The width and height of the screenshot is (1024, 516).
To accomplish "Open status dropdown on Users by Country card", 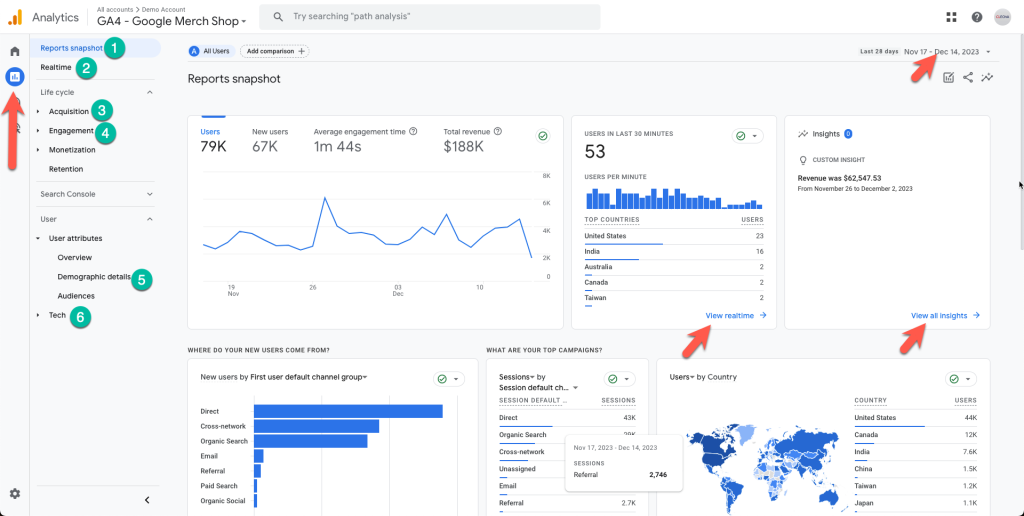I will click(x=961, y=379).
